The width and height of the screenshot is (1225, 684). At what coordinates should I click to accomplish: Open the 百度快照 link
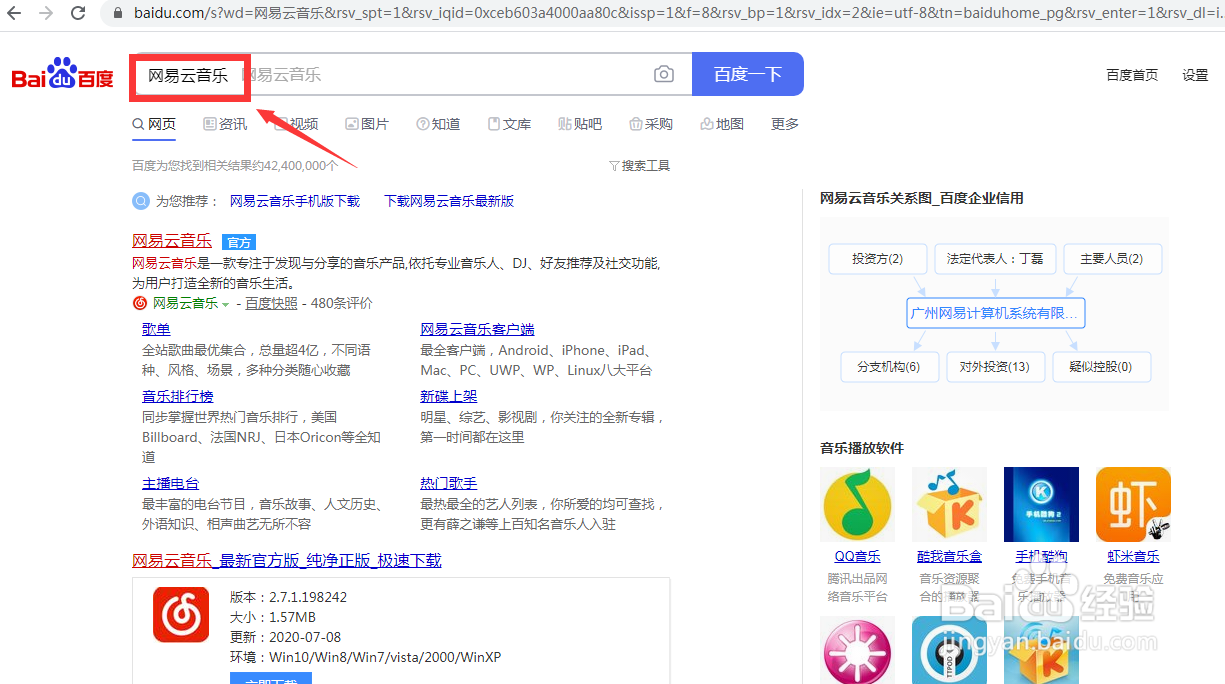(272, 303)
